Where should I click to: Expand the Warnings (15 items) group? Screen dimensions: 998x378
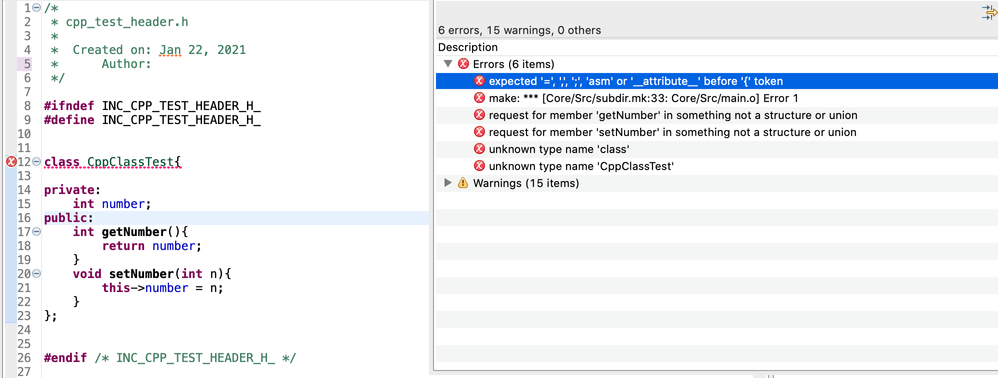[447, 183]
